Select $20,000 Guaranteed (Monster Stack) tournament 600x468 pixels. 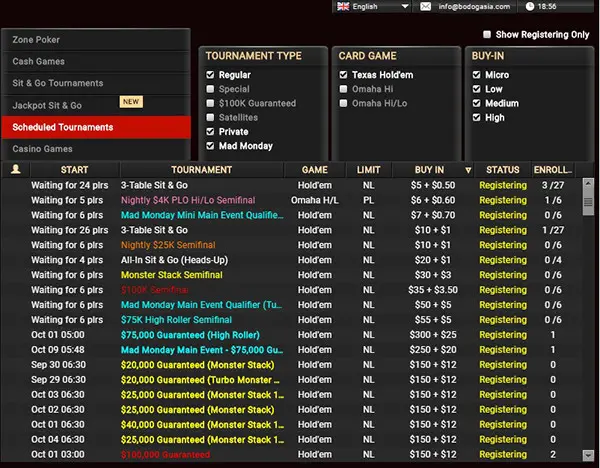point(292,365)
